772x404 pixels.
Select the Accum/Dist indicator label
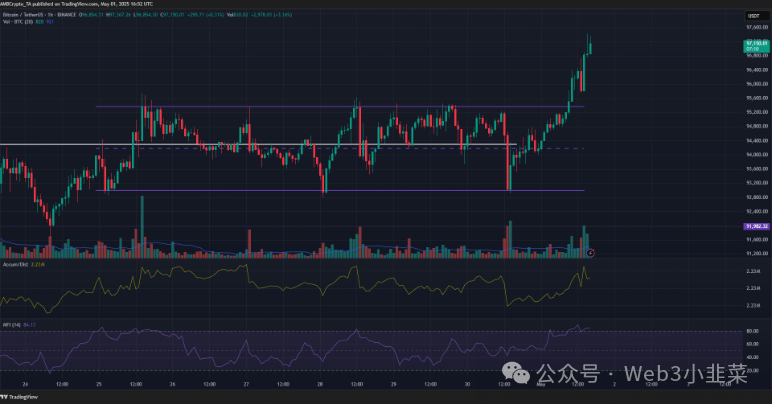14,264
